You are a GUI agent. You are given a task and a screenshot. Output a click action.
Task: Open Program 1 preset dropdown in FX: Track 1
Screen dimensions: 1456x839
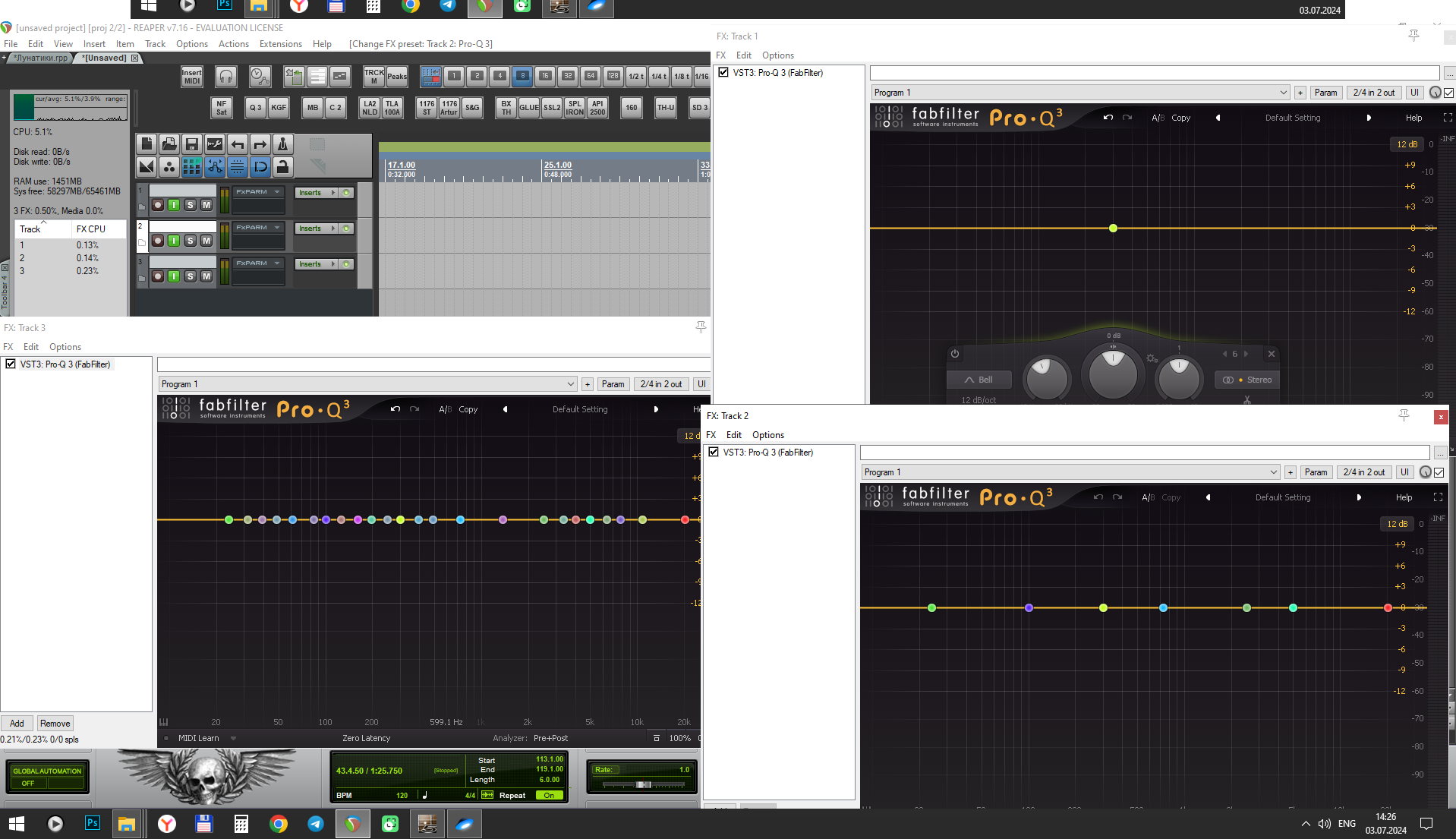(1079, 93)
